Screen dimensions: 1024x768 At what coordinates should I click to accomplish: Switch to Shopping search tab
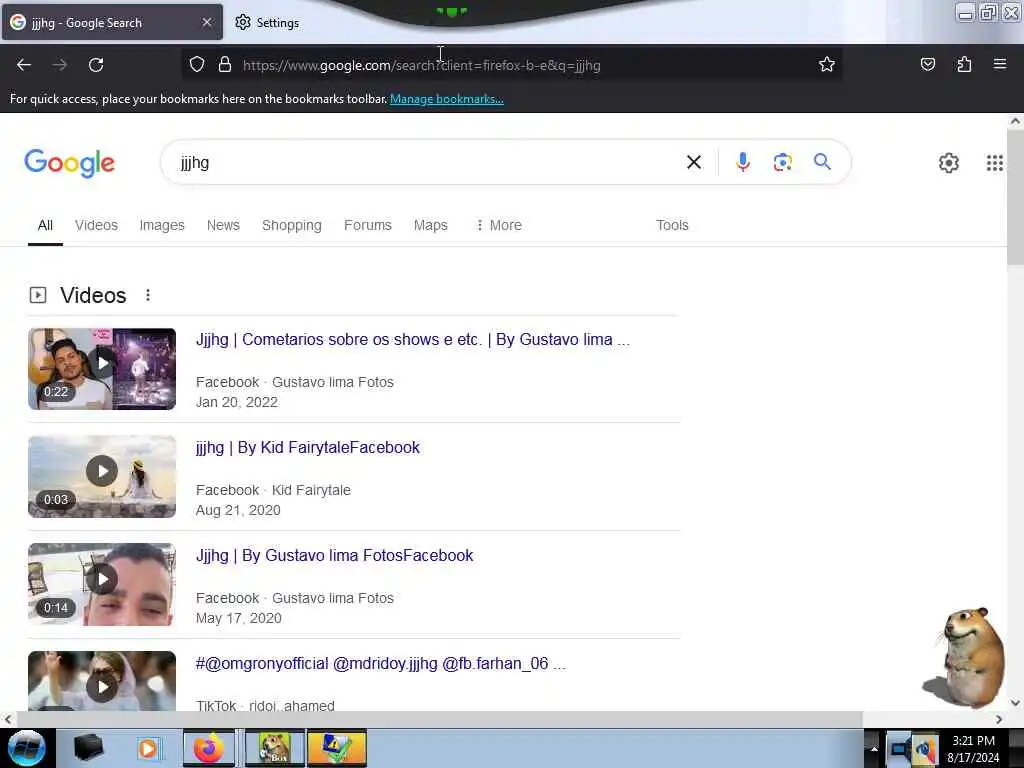point(292,225)
